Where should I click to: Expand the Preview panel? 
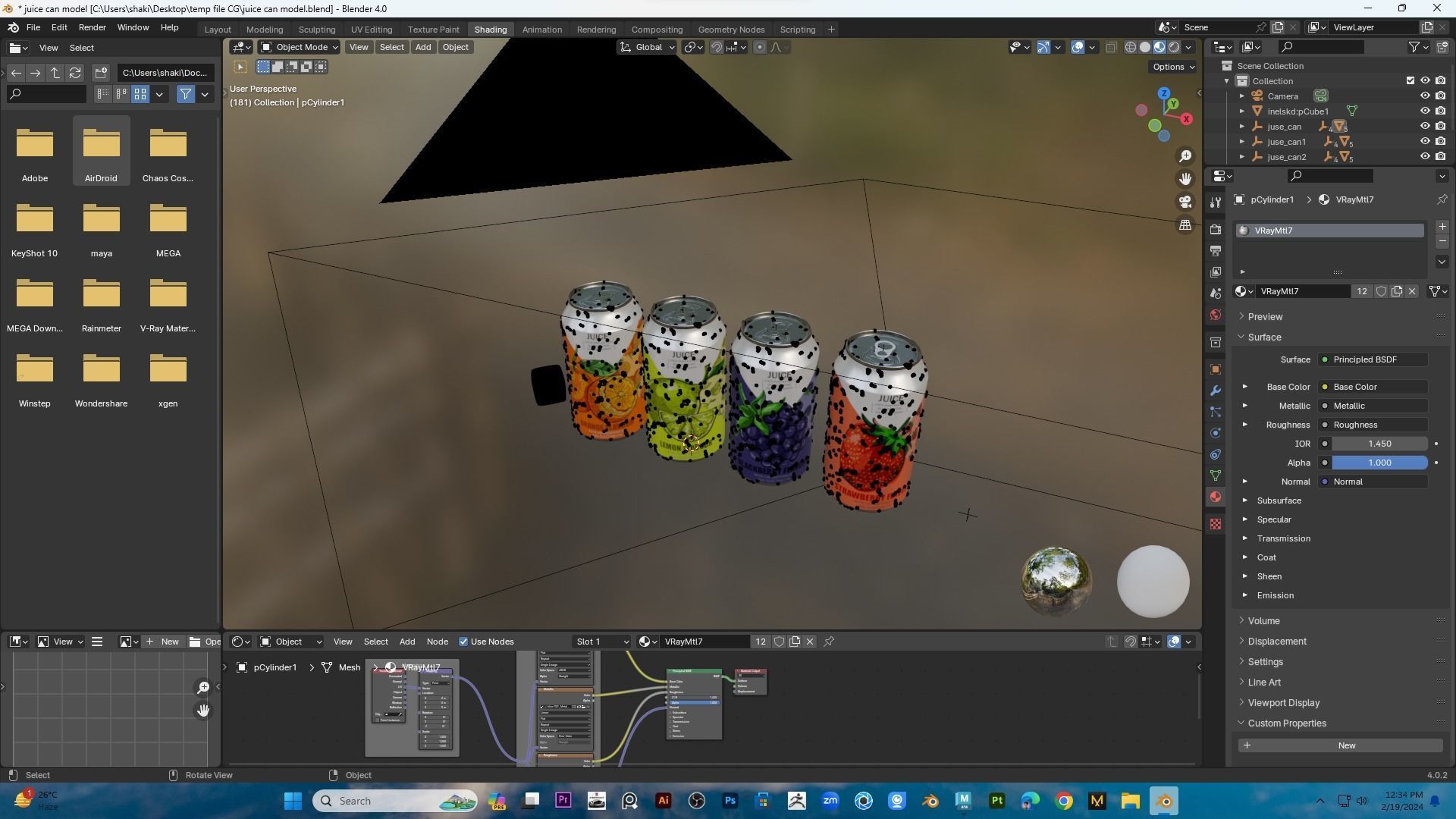[x=1264, y=317]
